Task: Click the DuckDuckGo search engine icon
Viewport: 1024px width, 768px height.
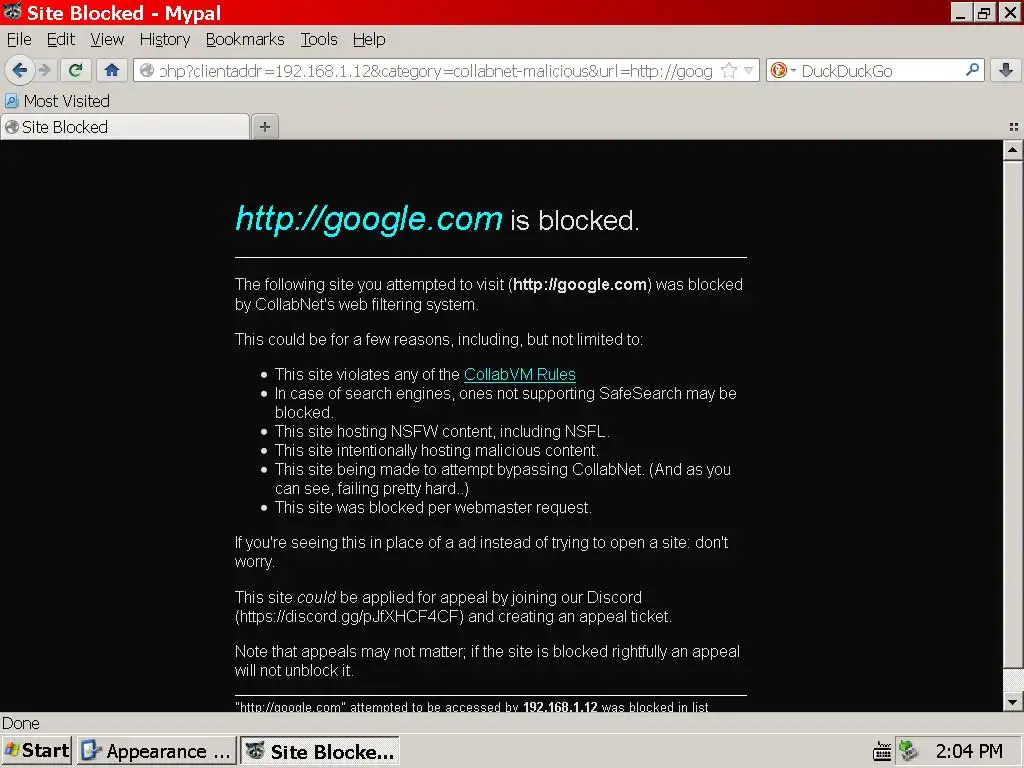Action: (778, 71)
